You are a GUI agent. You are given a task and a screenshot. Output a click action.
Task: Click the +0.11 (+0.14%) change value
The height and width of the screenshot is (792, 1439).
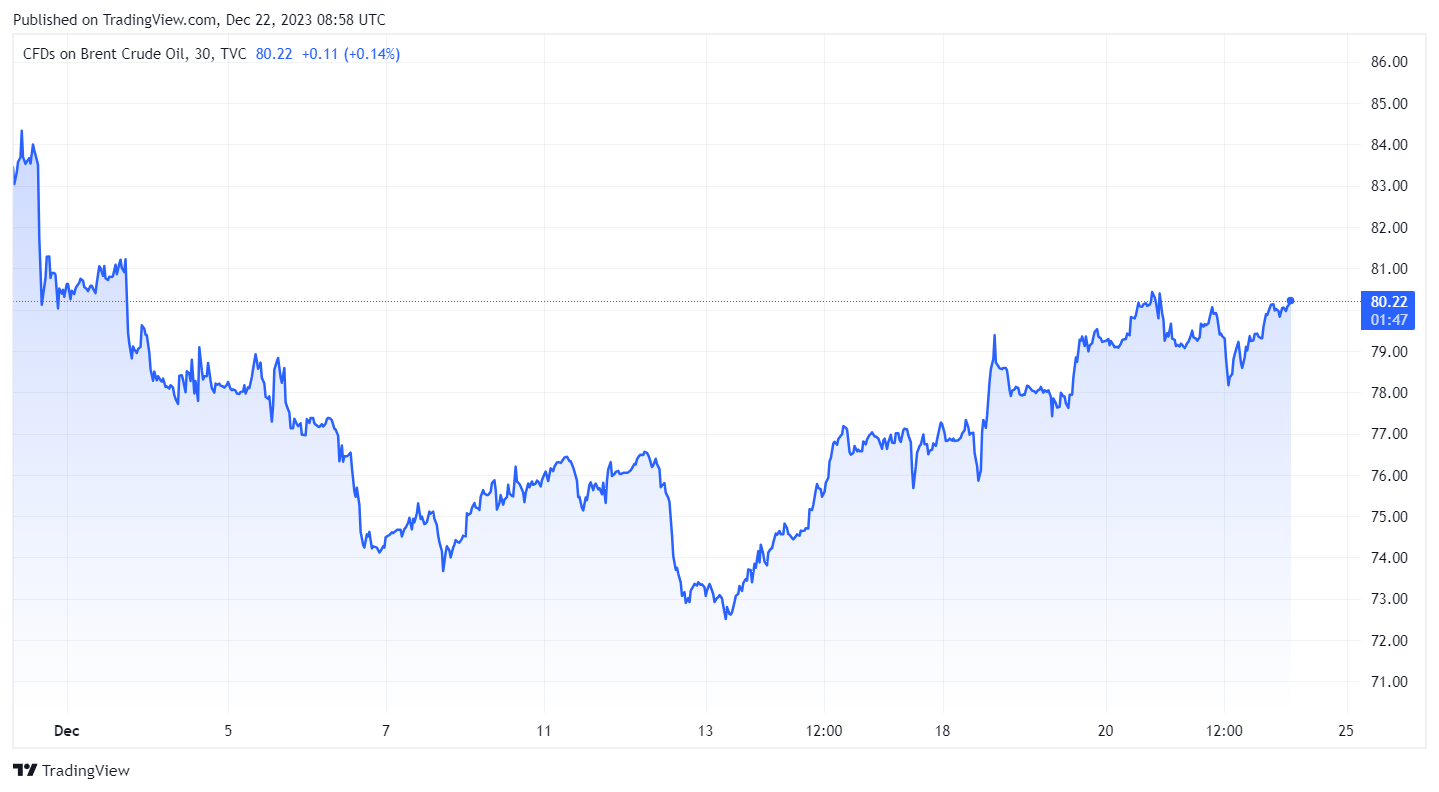[351, 54]
